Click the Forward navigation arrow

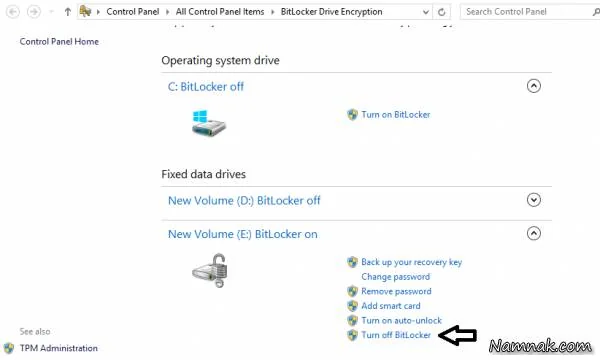pyautogui.click(x=34, y=12)
